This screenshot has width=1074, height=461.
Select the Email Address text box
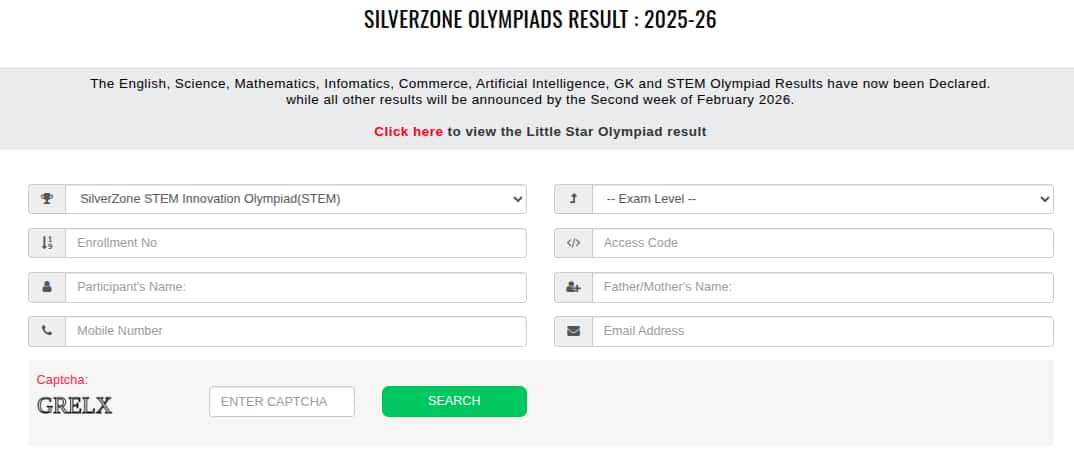coord(822,331)
